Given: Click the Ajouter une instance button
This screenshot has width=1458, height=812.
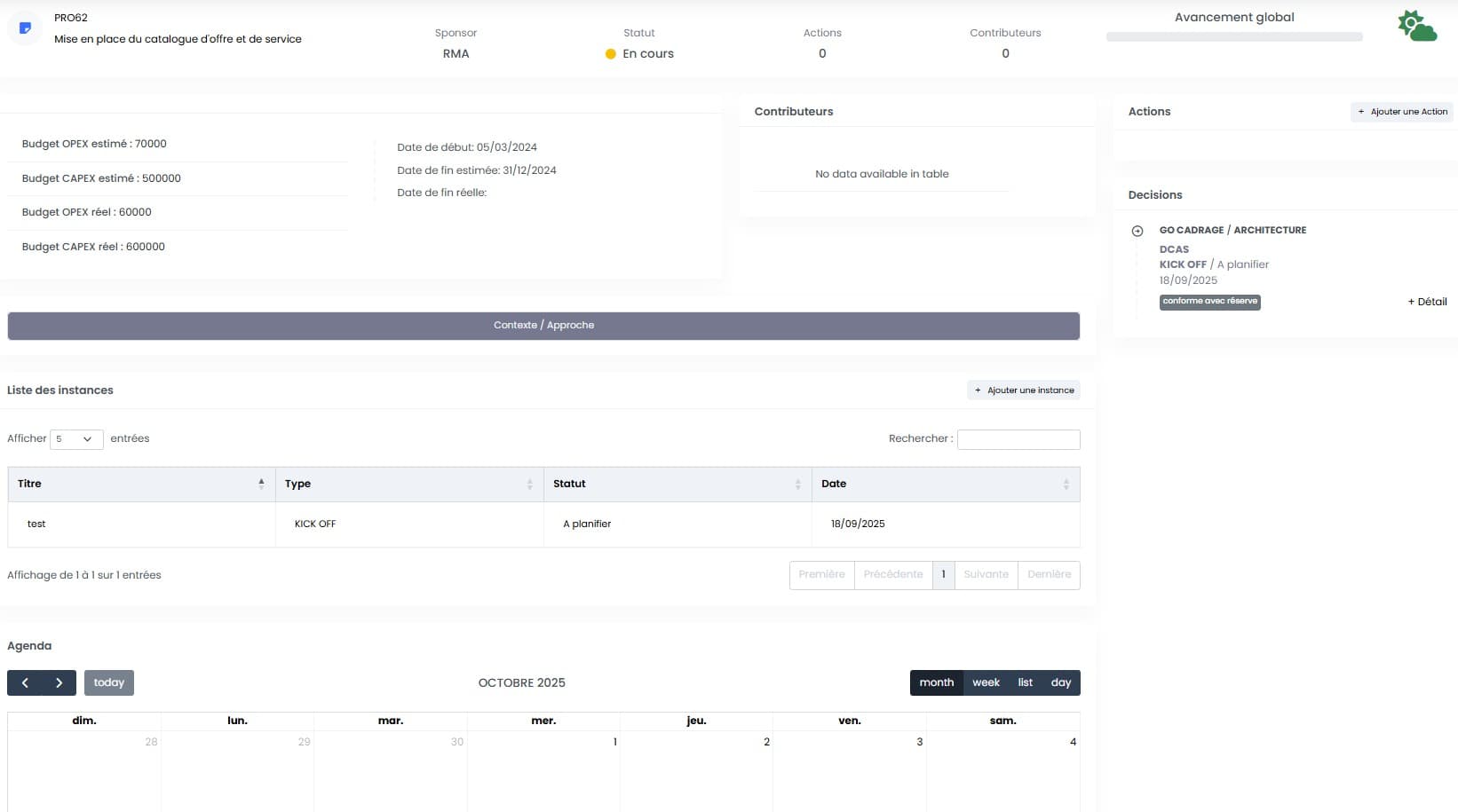Looking at the screenshot, I should (1024, 390).
